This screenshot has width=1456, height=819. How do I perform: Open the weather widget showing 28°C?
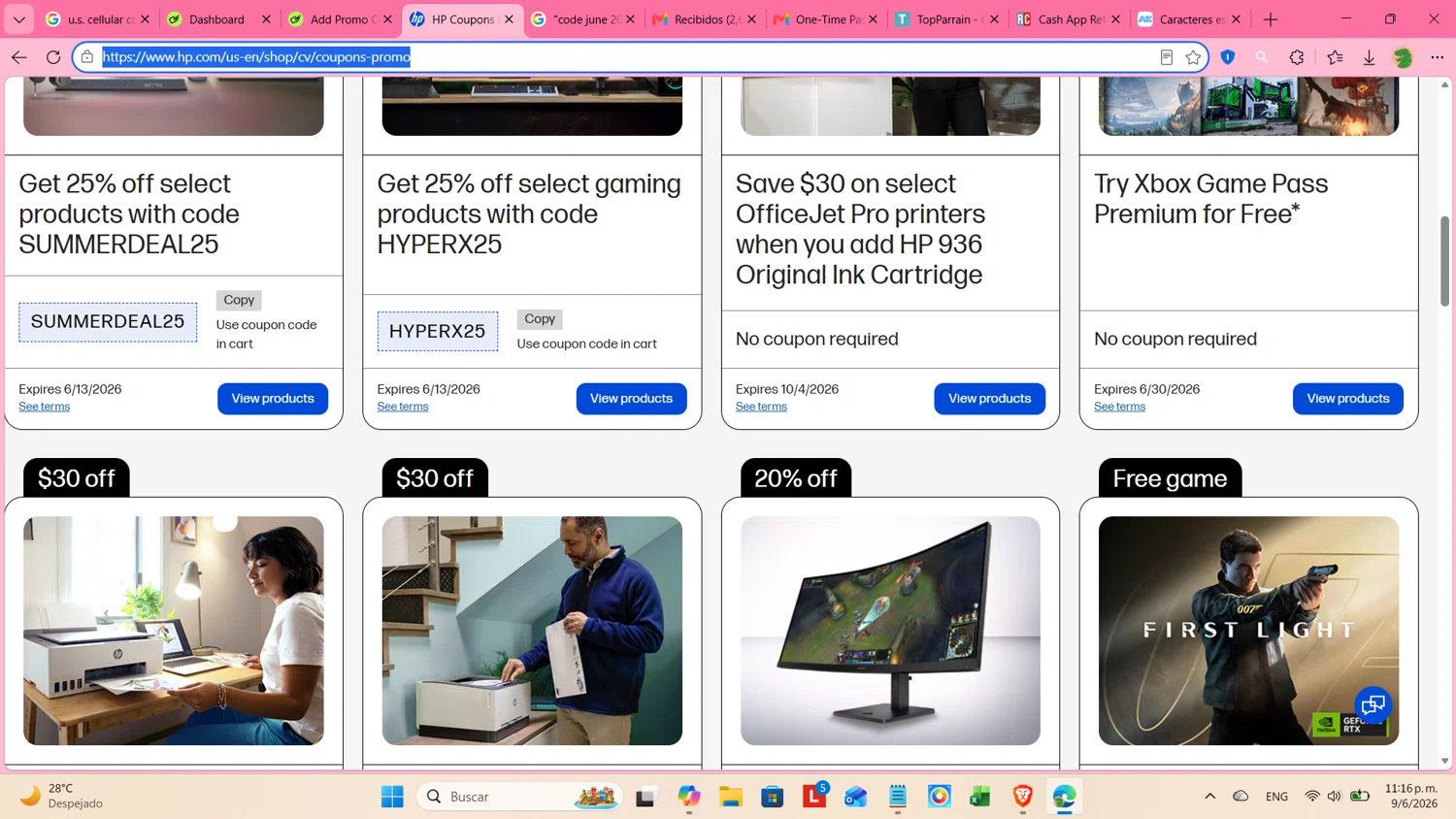pyautogui.click(x=63, y=797)
